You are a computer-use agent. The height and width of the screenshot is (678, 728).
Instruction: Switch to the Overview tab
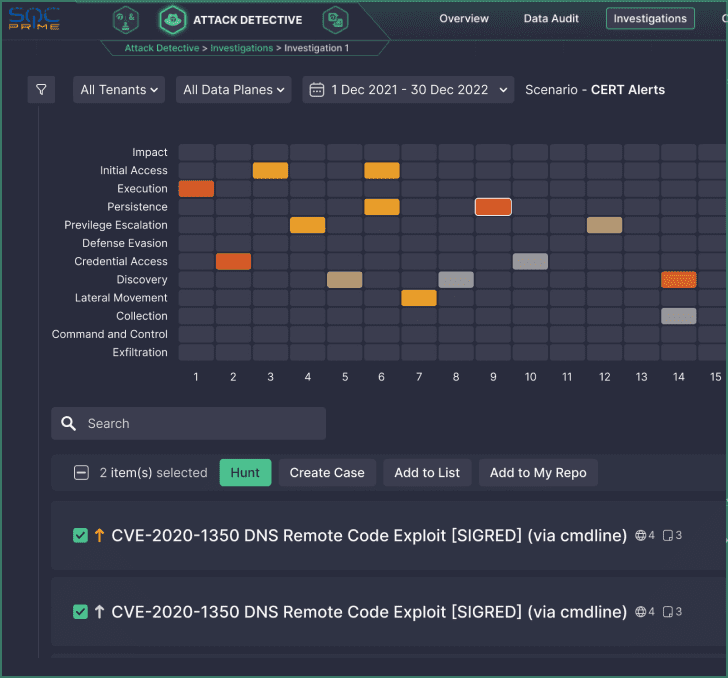464,19
